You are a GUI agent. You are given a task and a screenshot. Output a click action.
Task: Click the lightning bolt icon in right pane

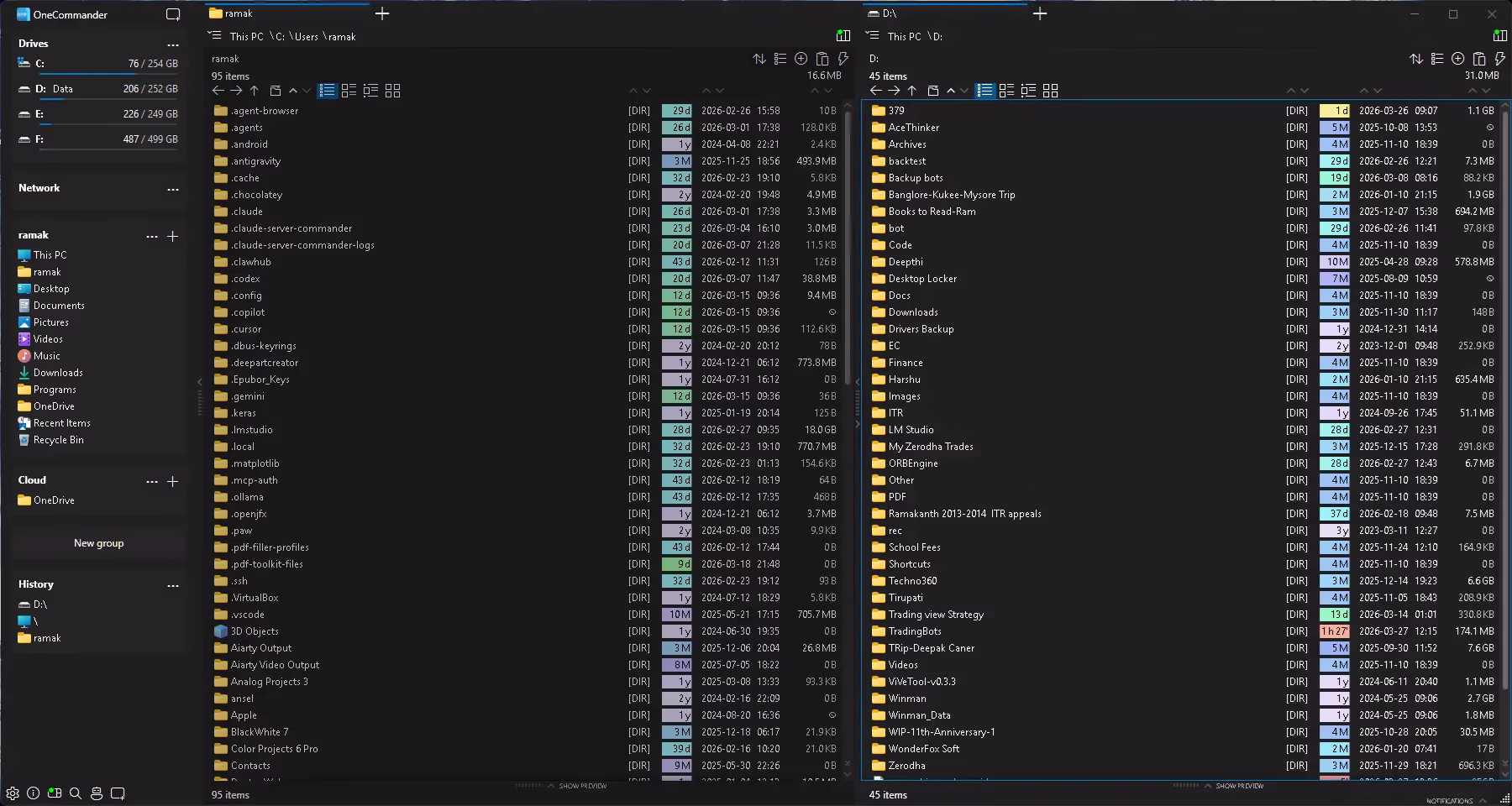pyautogui.click(x=1500, y=59)
